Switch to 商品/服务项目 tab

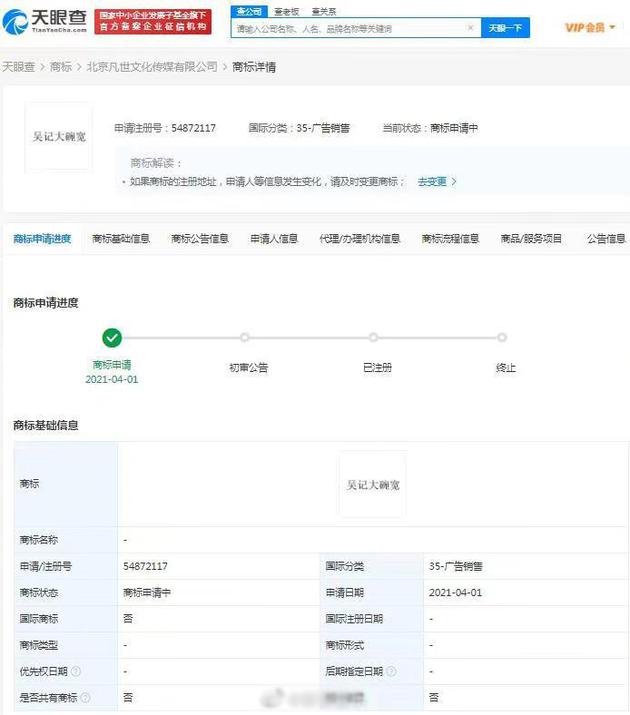pos(531,238)
